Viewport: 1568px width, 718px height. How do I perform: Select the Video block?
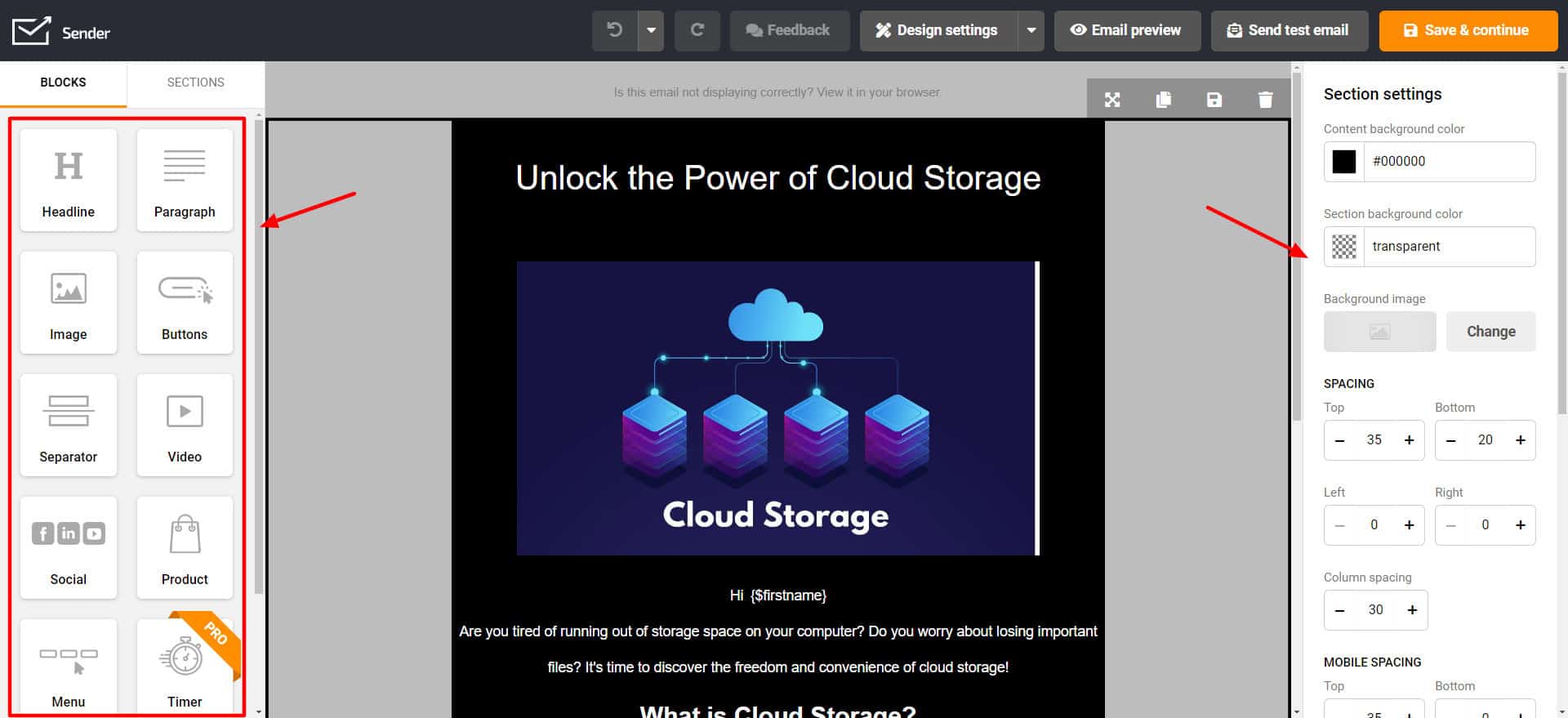pyautogui.click(x=185, y=426)
